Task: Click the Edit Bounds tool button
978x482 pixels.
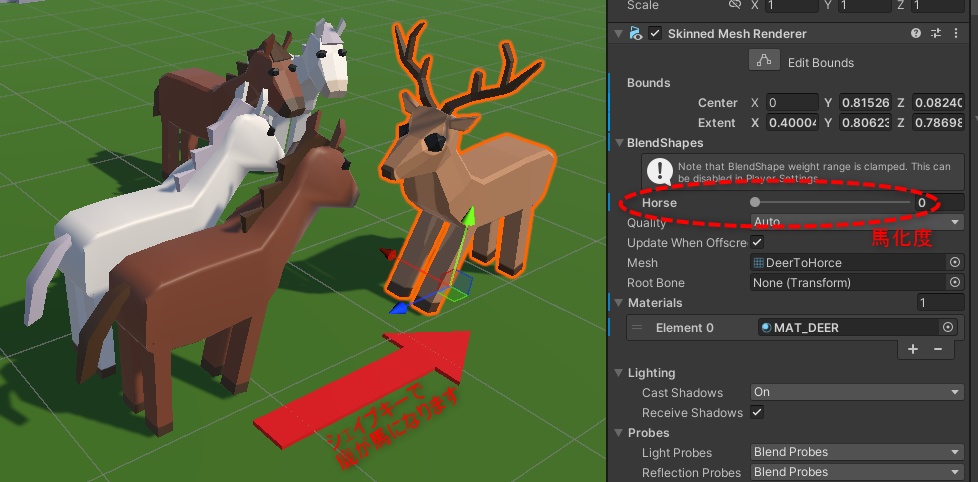Action: coord(764,61)
